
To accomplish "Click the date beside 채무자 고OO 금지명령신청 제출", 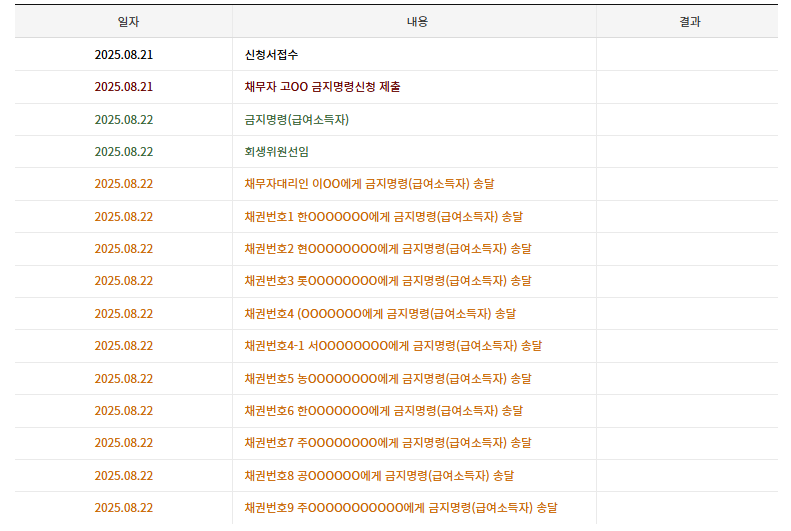I will 124,87.
